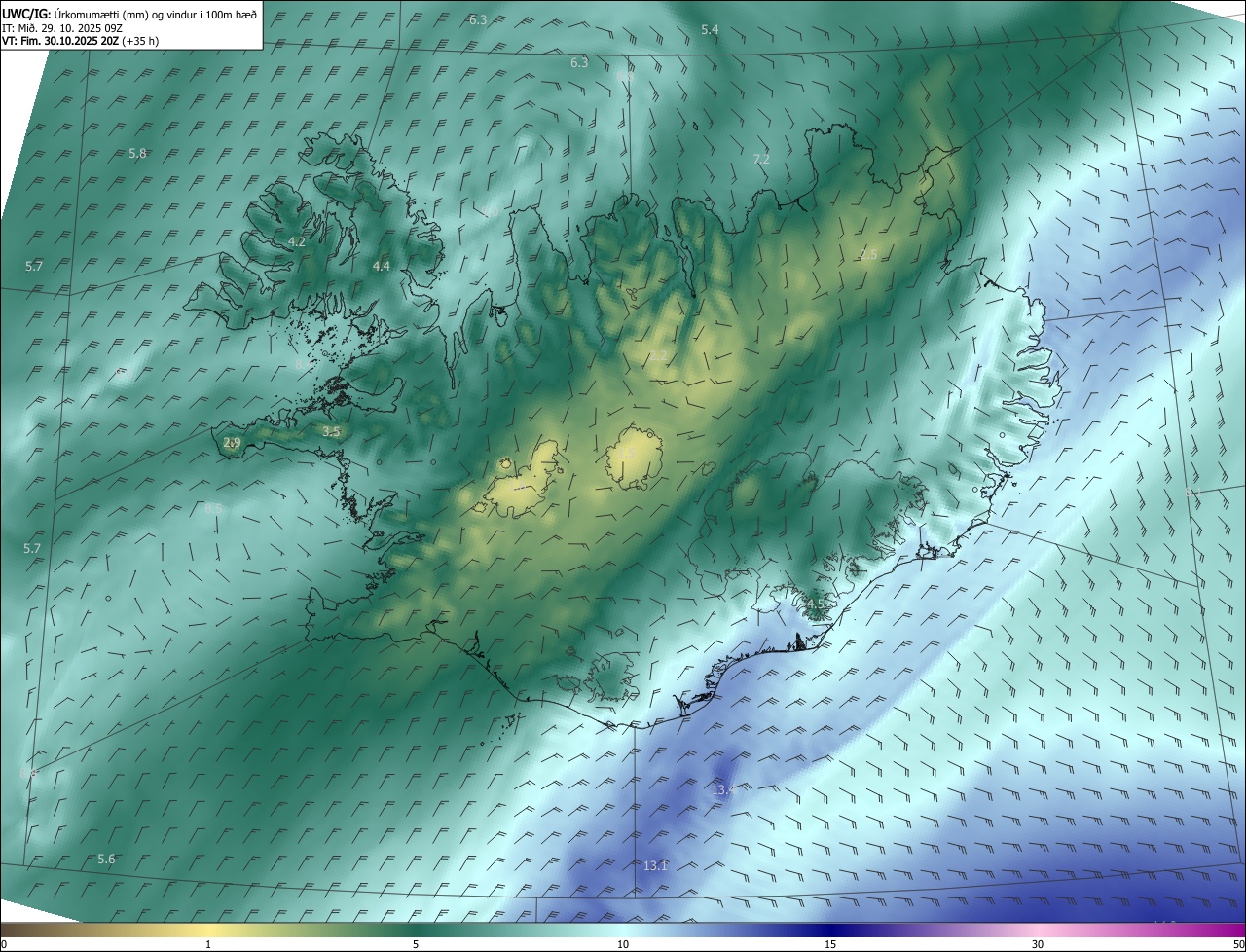Click the 7.2 precipitable water value

[761, 159]
